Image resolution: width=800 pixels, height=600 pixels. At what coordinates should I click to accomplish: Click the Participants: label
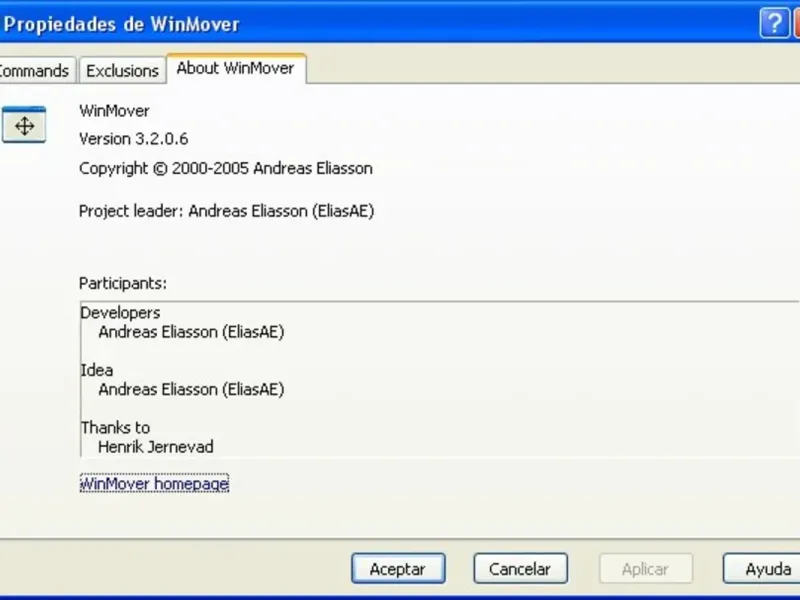(123, 283)
